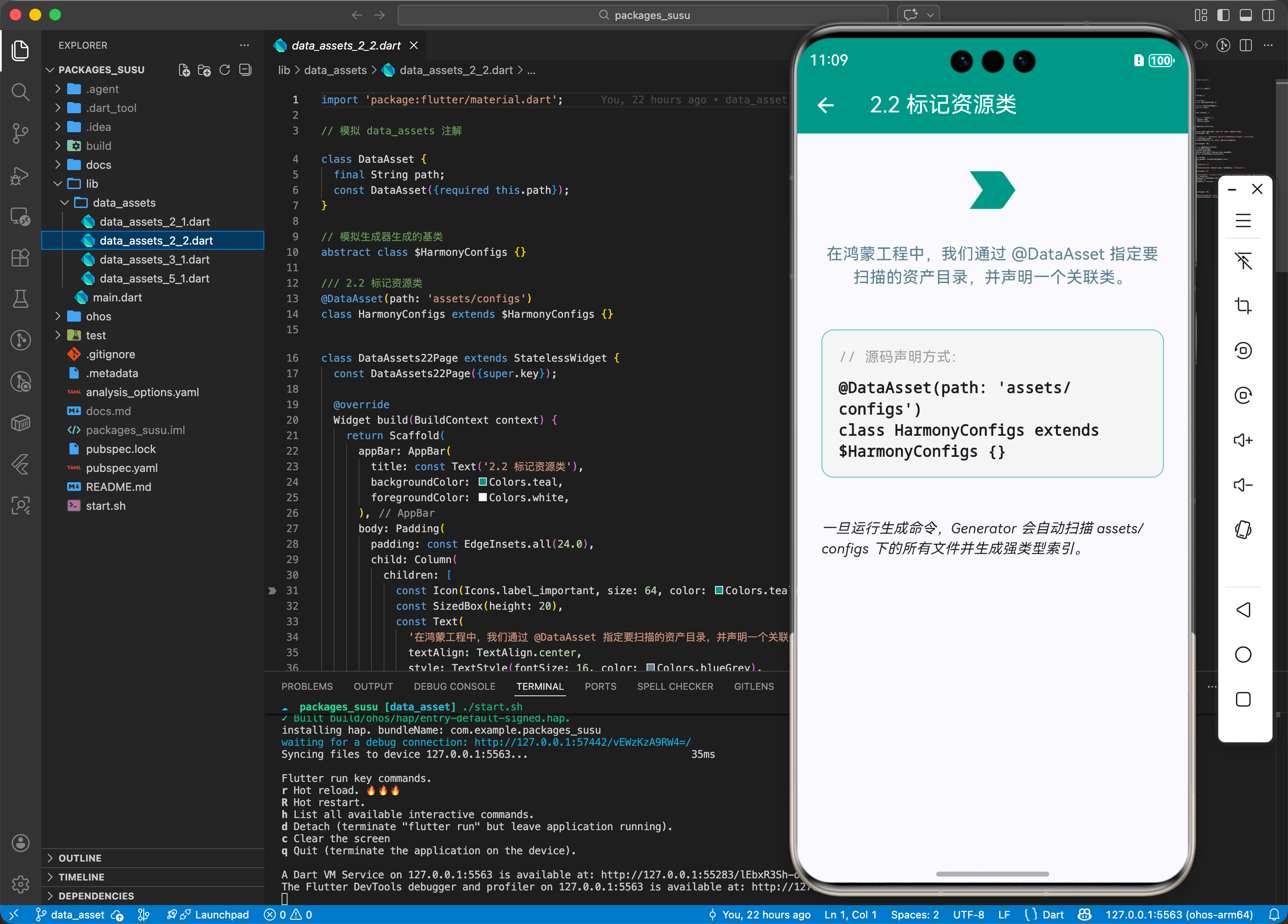Toggle the bottom panel visibility
1288x924 pixels.
pyautogui.click(x=1245, y=15)
